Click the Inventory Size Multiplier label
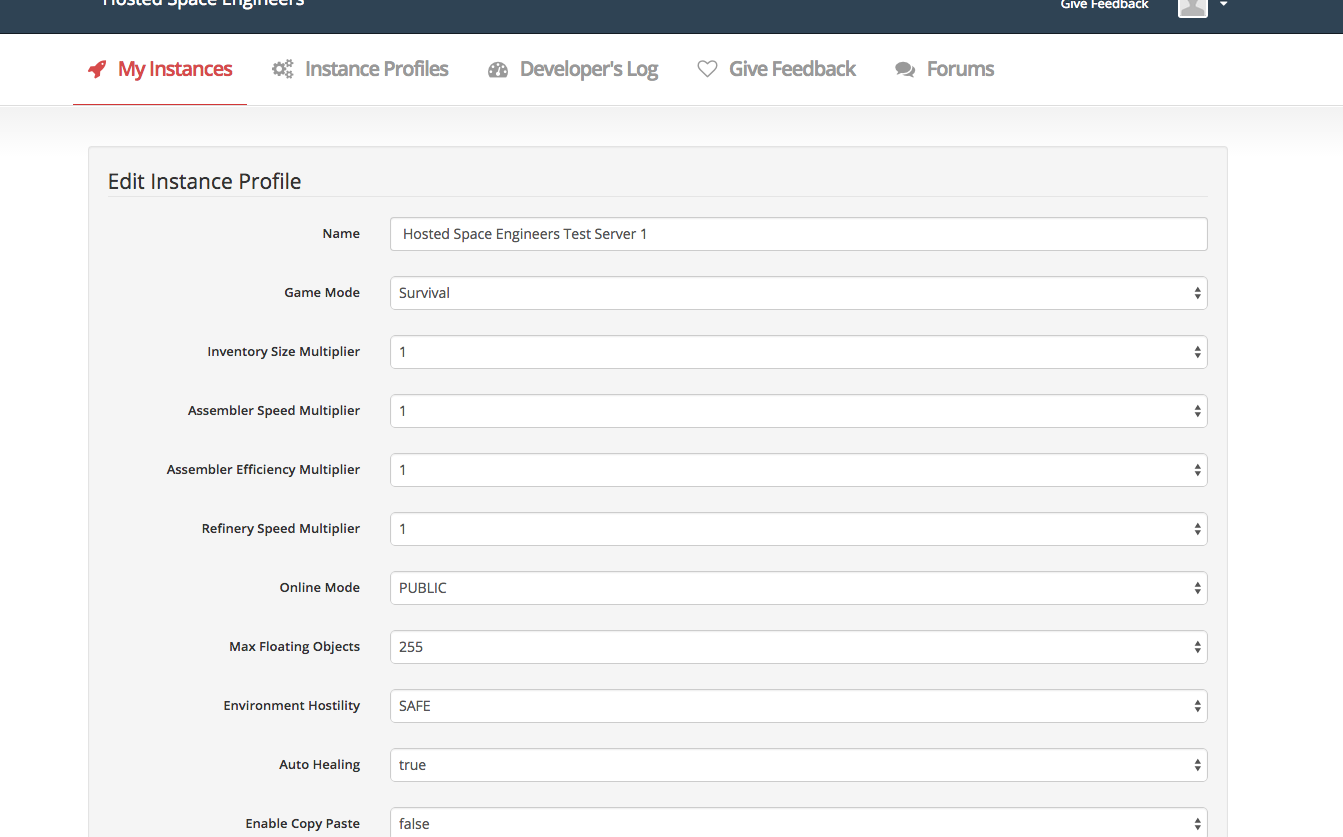This screenshot has height=837, width=1343. (x=284, y=352)
